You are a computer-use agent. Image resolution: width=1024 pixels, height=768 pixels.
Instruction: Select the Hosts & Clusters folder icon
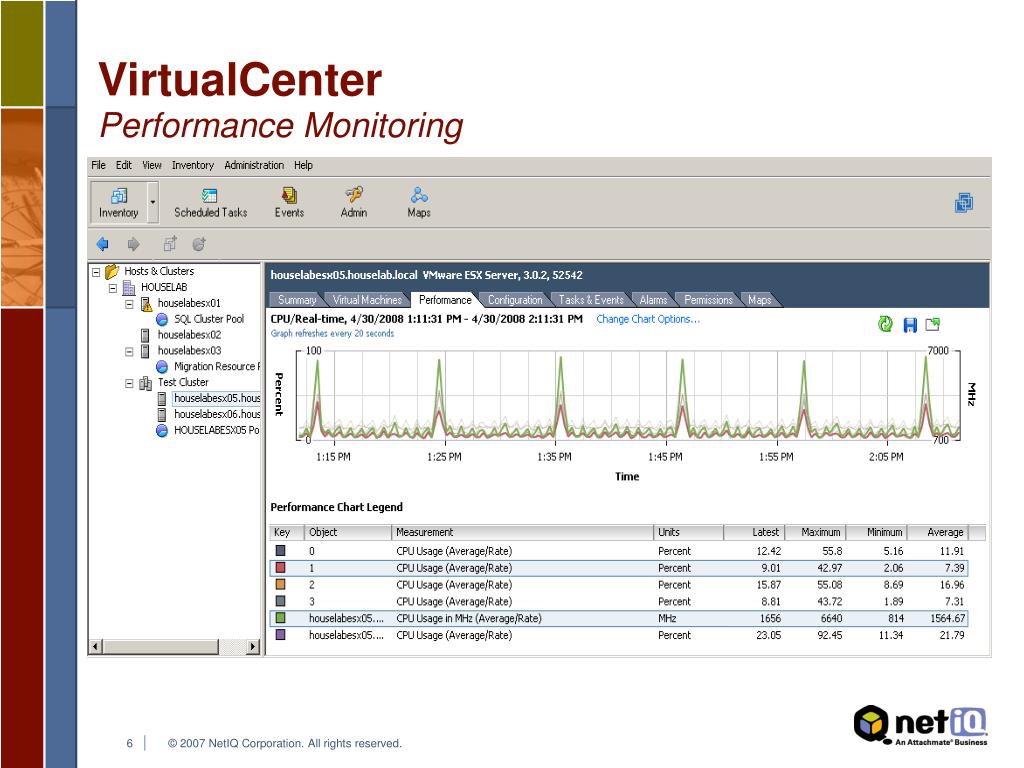[112, 271]
